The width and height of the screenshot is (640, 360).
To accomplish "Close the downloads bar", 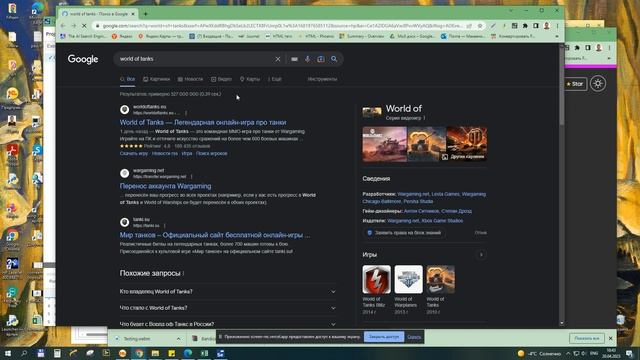I will coord(611,338).
